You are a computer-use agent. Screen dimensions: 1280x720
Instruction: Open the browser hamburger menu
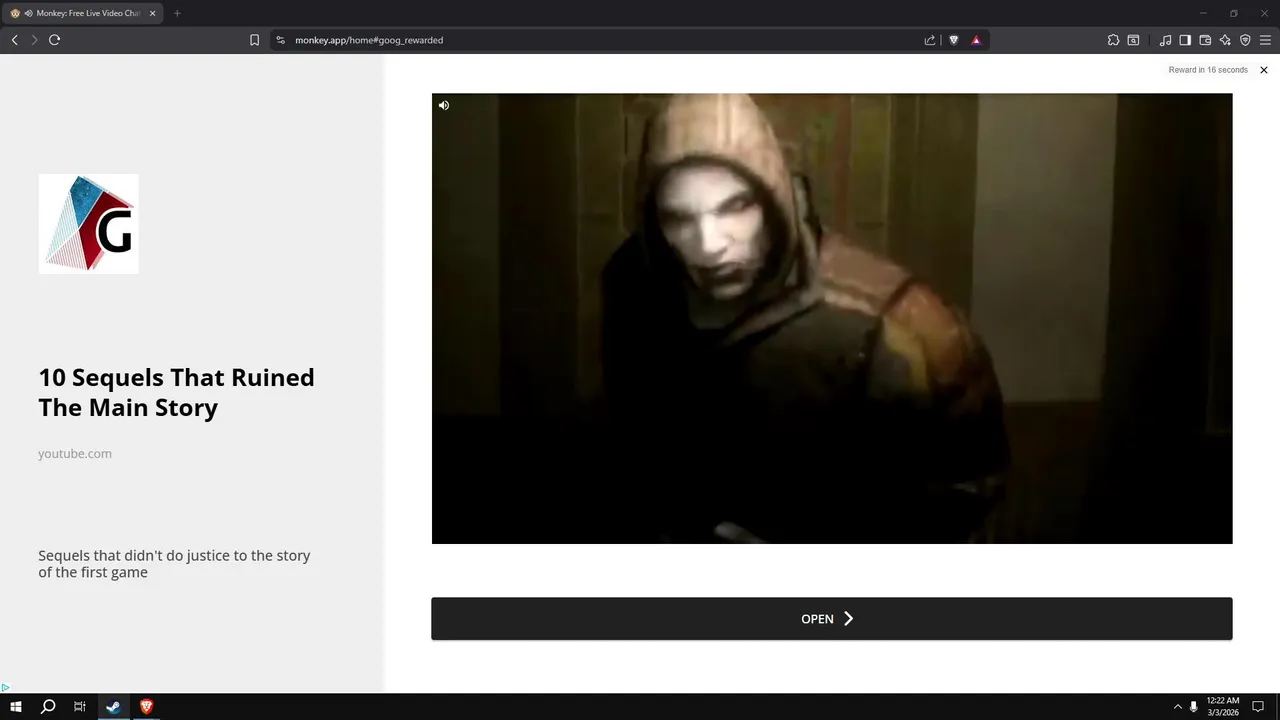1265,40
